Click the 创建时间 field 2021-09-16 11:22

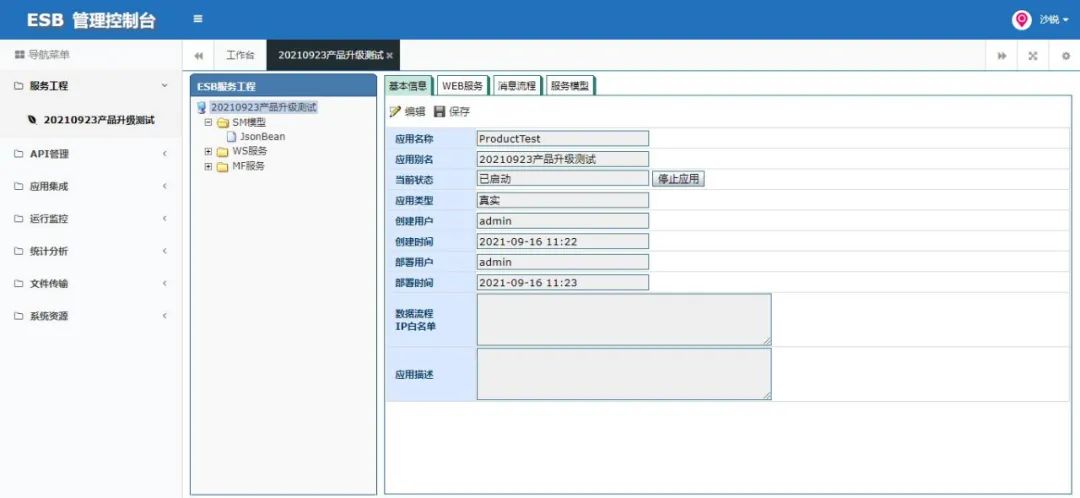(x=563, y=241)
